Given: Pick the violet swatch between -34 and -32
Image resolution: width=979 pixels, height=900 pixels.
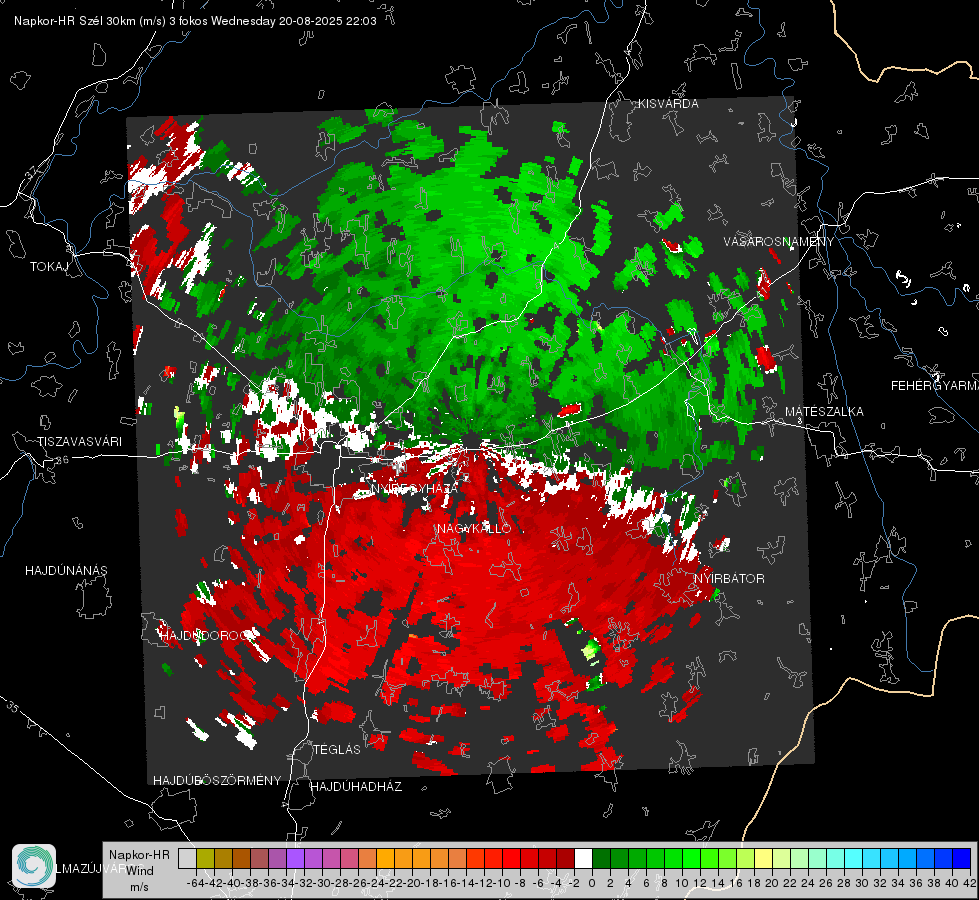Looking at the screenshot, I should coord(295,859).
